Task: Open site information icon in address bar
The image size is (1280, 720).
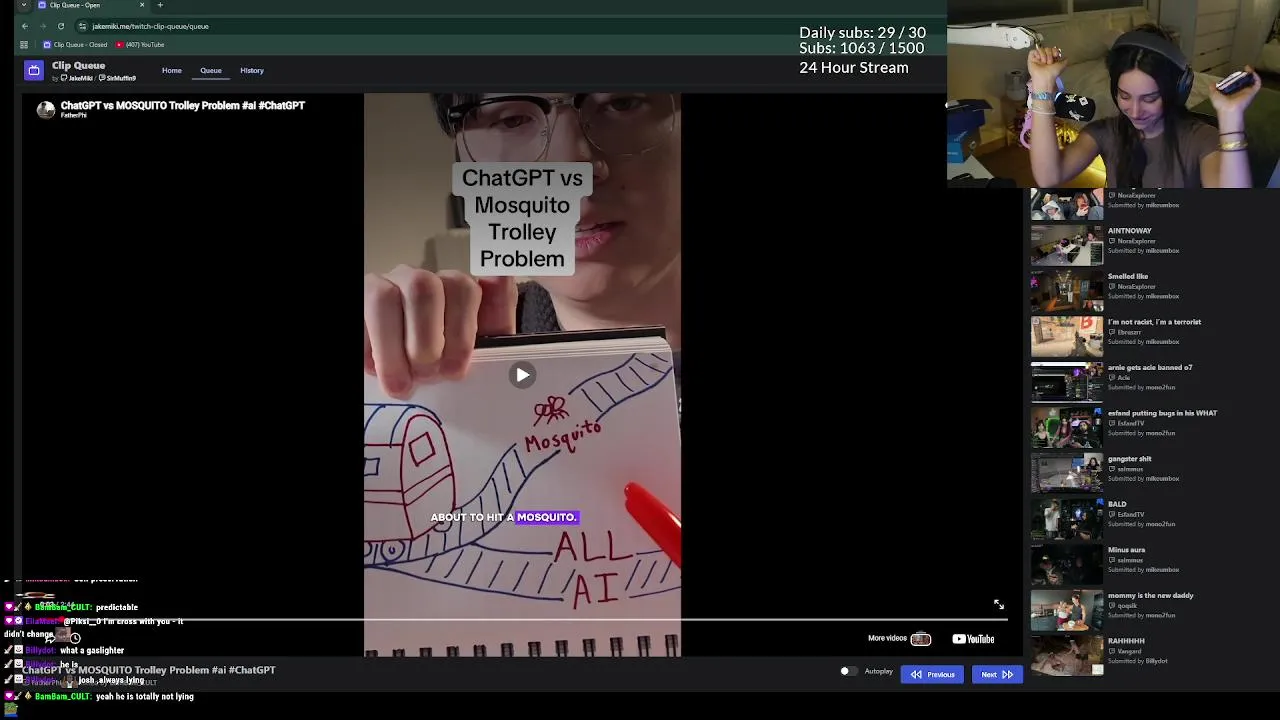Action: (x=82, y=26)
